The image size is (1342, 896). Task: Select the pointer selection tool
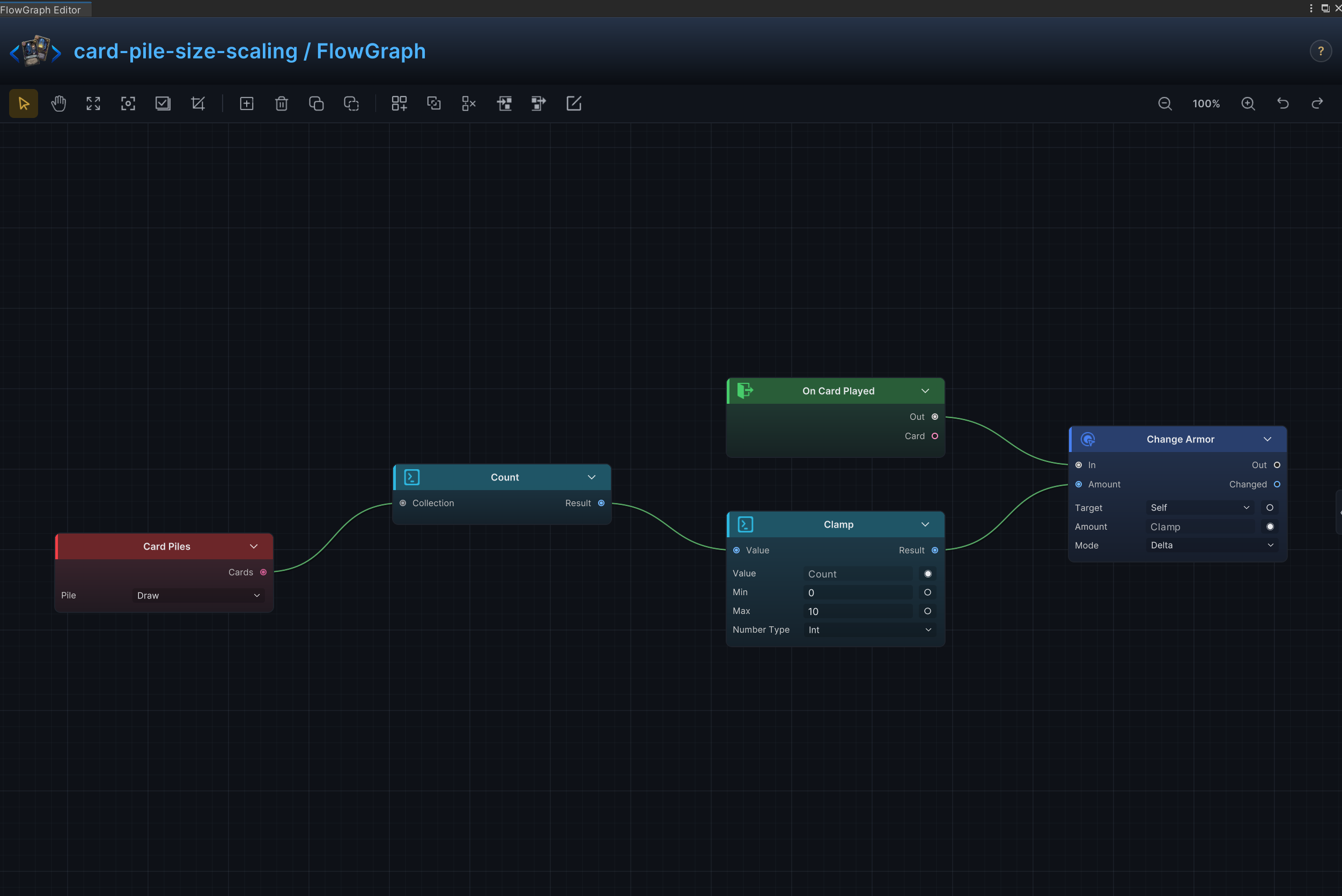pos(24,103)
